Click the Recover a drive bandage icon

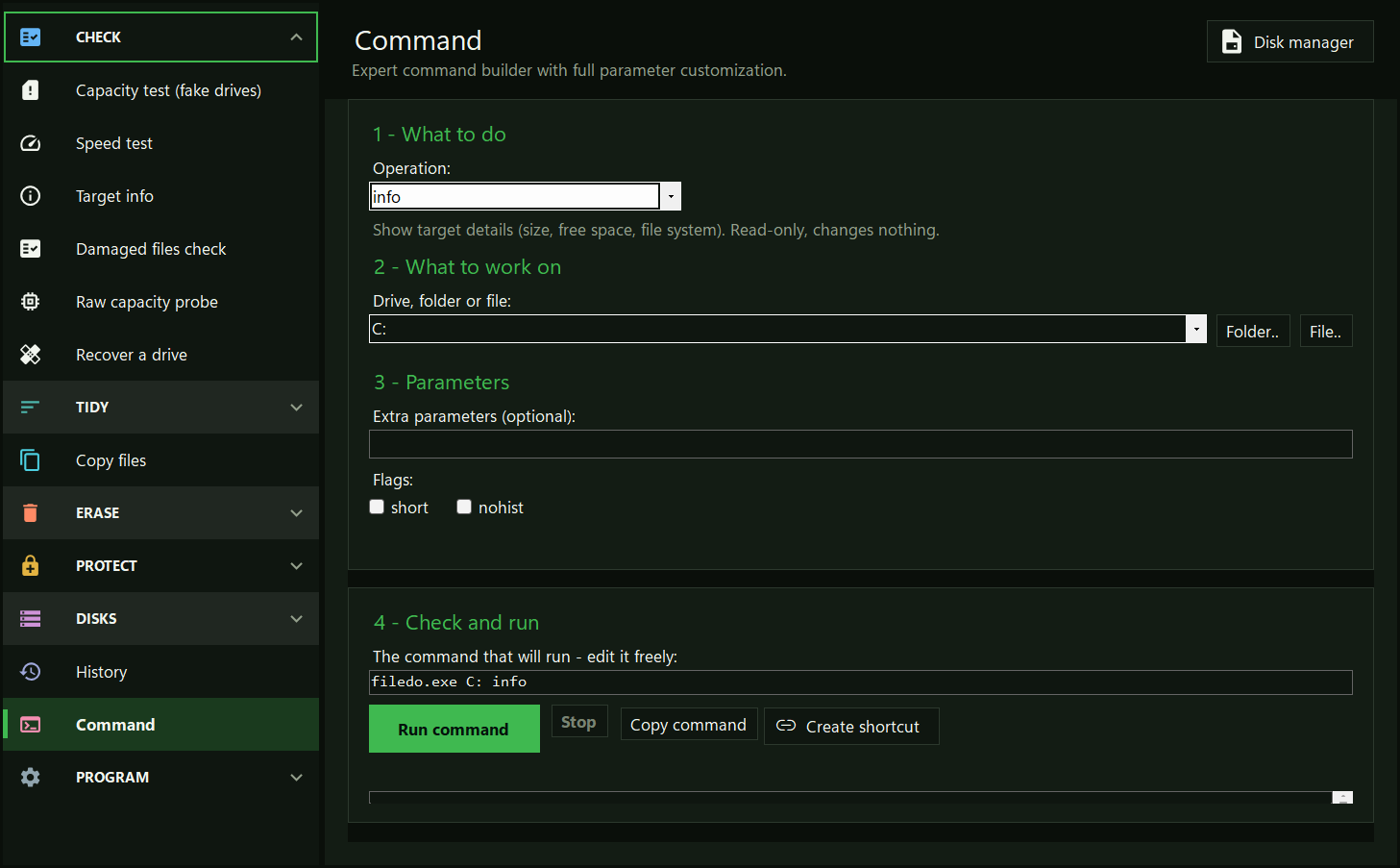coord(31,355)
